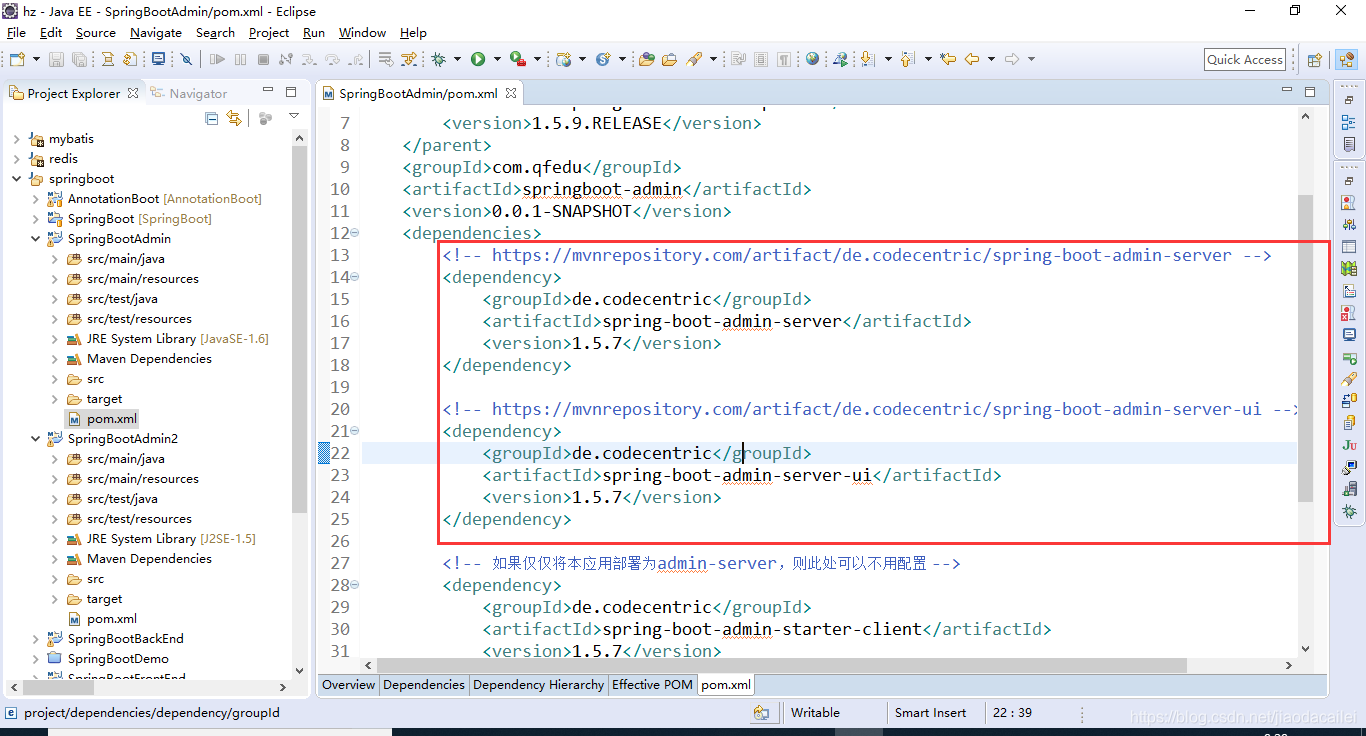The image size is (1366, 736).
Task: Launch Debug with the bug icon
Action: click(x=438, y=59)
